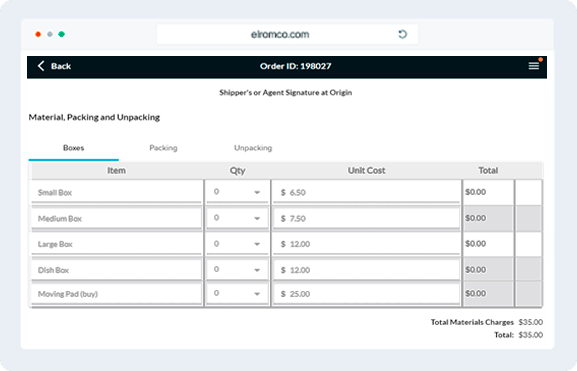Click the Medium Box unit cost field
The image size is (577, 371).
(x=367, y=218)
